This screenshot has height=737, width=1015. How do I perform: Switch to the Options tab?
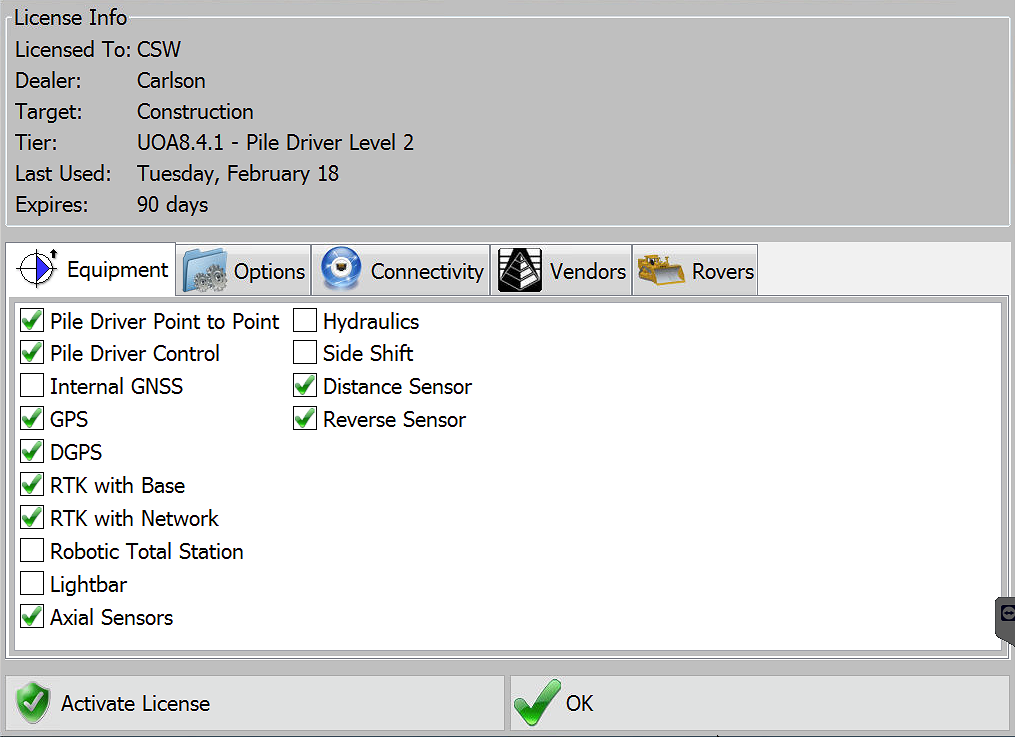point(243,269)
